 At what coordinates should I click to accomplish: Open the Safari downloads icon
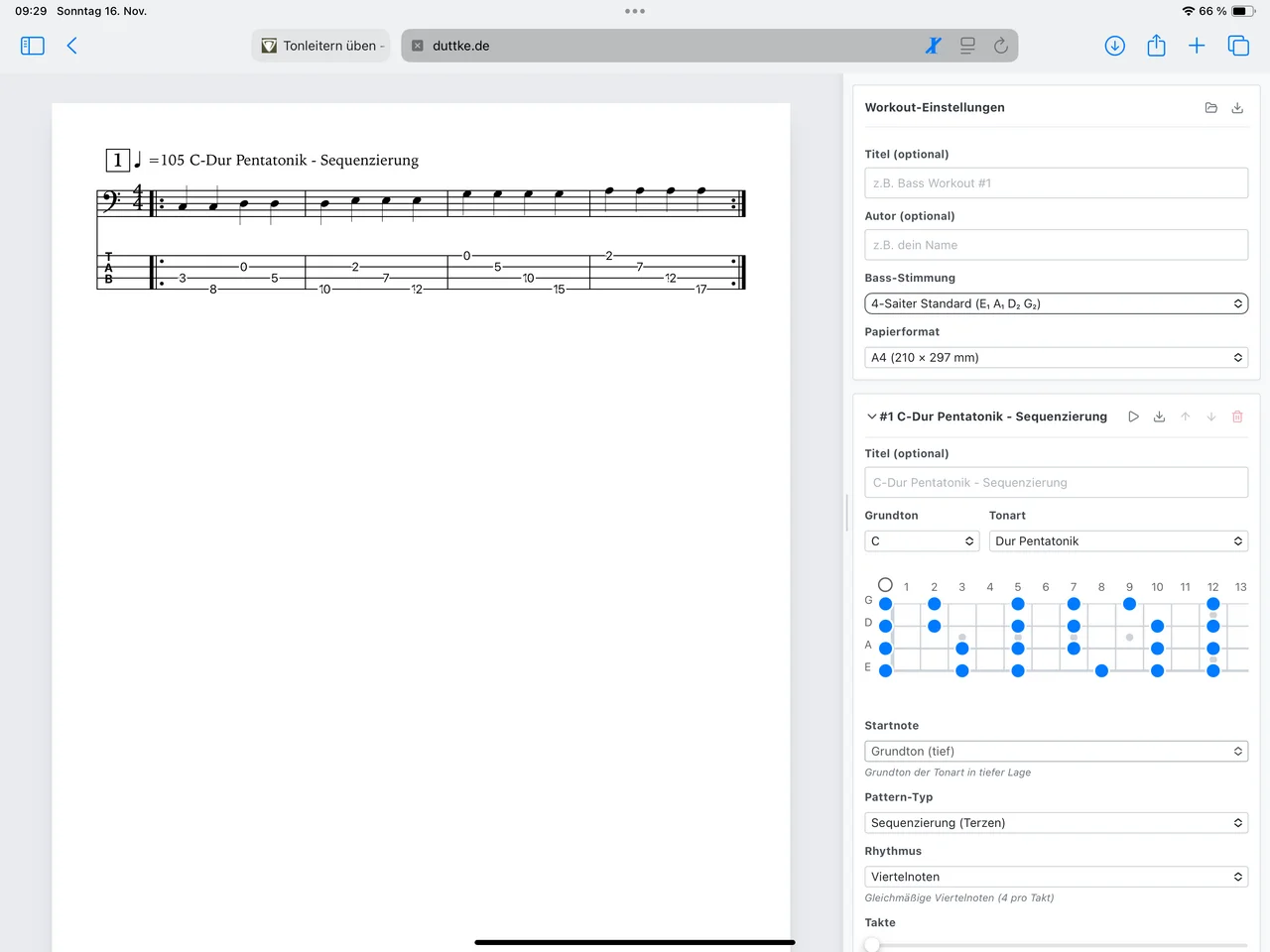1114,46
